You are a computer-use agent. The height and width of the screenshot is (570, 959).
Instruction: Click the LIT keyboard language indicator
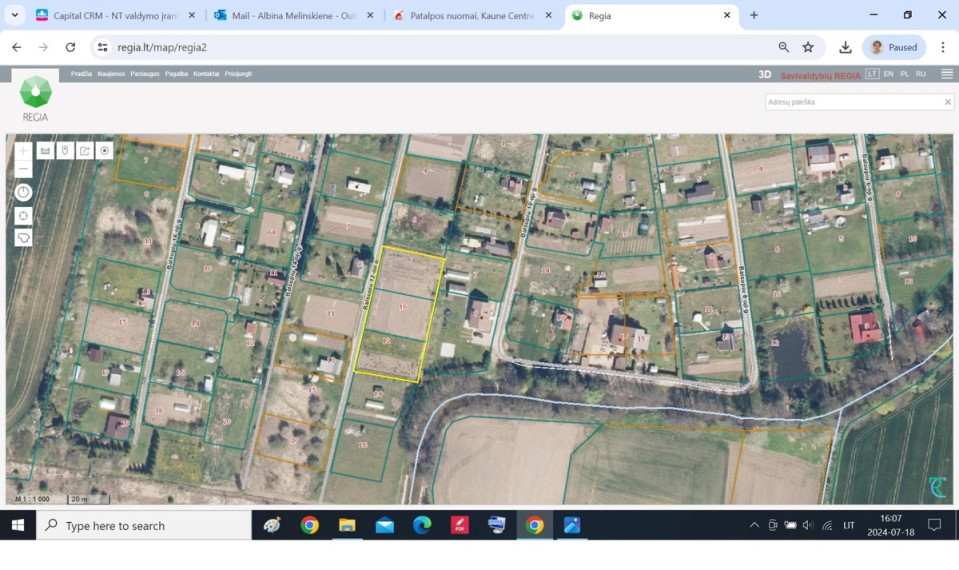tap(849, 525)
